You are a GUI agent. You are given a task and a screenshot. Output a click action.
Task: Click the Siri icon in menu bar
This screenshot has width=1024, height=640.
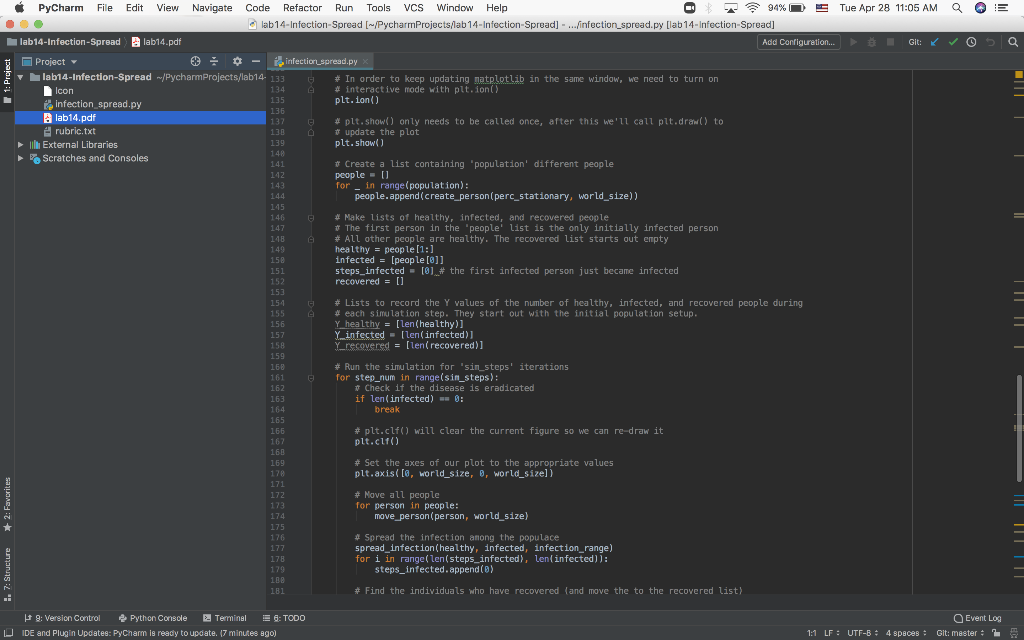tap(980, 8)
